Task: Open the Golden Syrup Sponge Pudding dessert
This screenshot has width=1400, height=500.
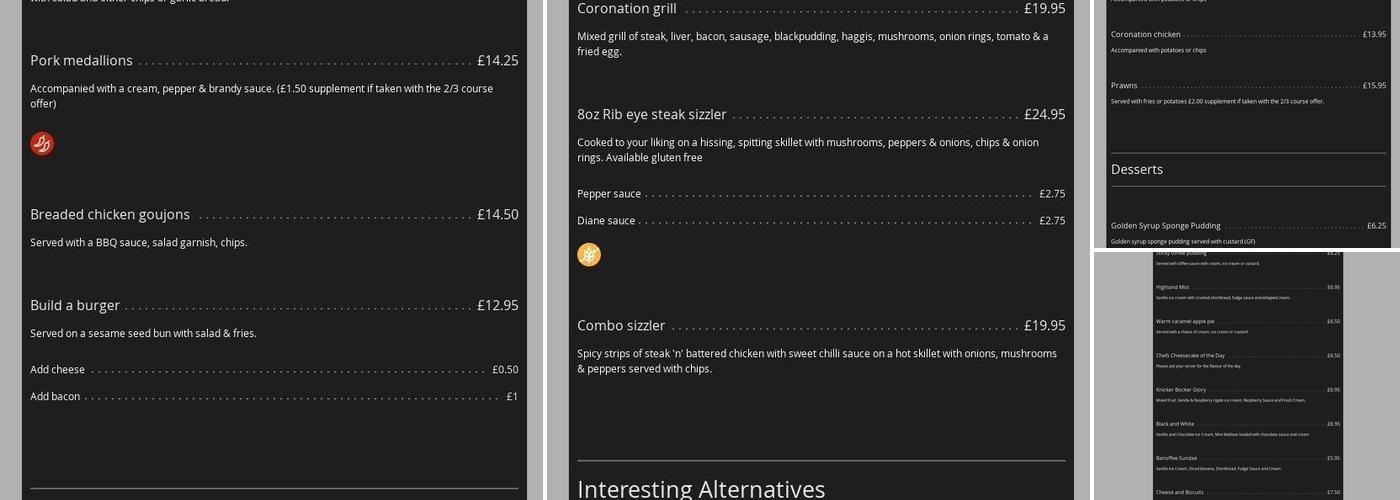Action: [x=1166, y=226]
